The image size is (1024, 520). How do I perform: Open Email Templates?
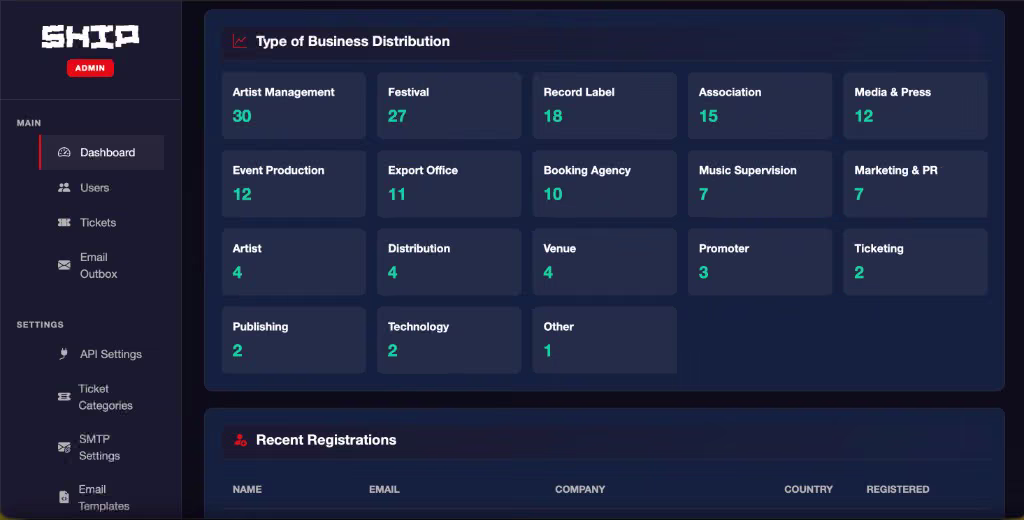click(x=102, y=497)
